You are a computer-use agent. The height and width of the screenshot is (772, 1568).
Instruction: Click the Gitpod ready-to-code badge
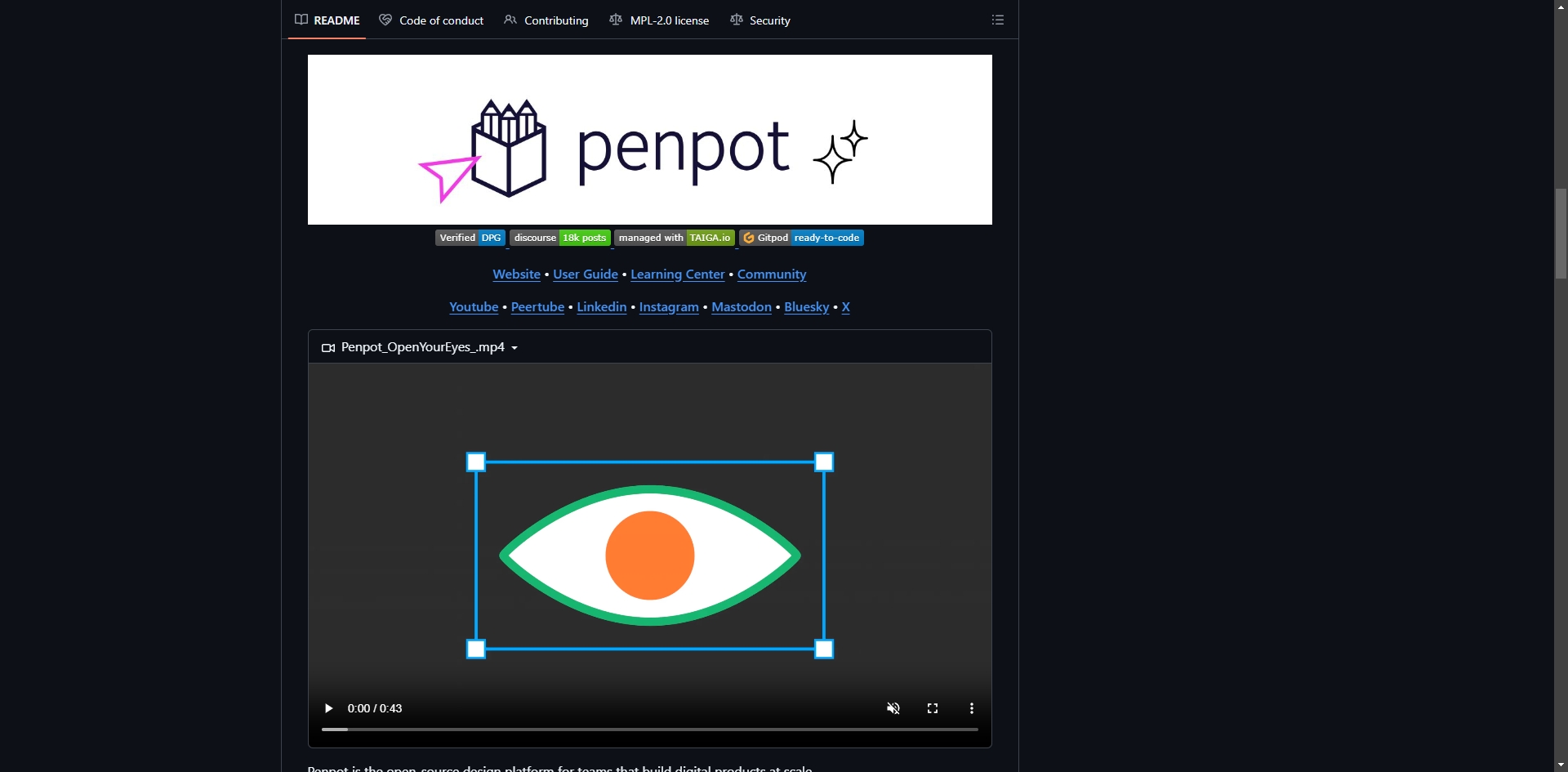801,238
